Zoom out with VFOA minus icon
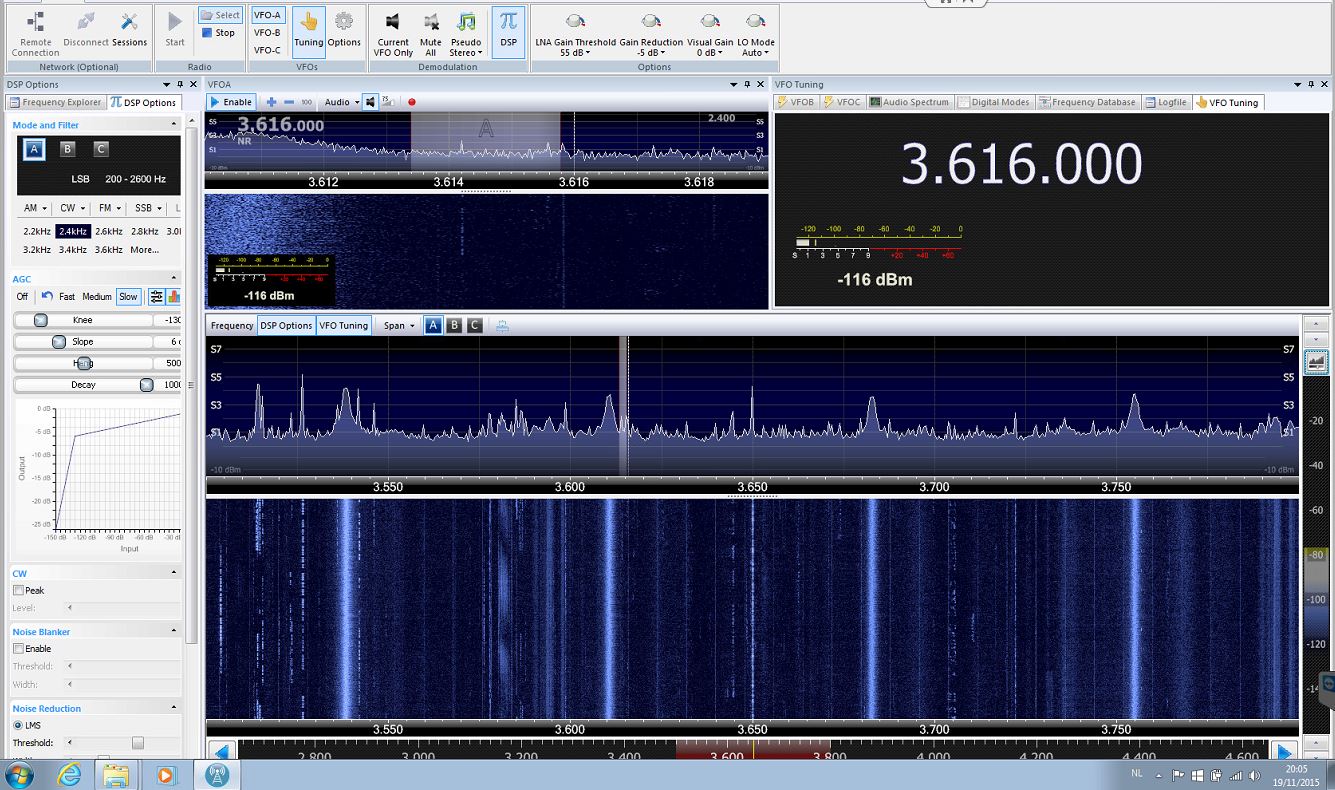 click(x=289, y=102)
